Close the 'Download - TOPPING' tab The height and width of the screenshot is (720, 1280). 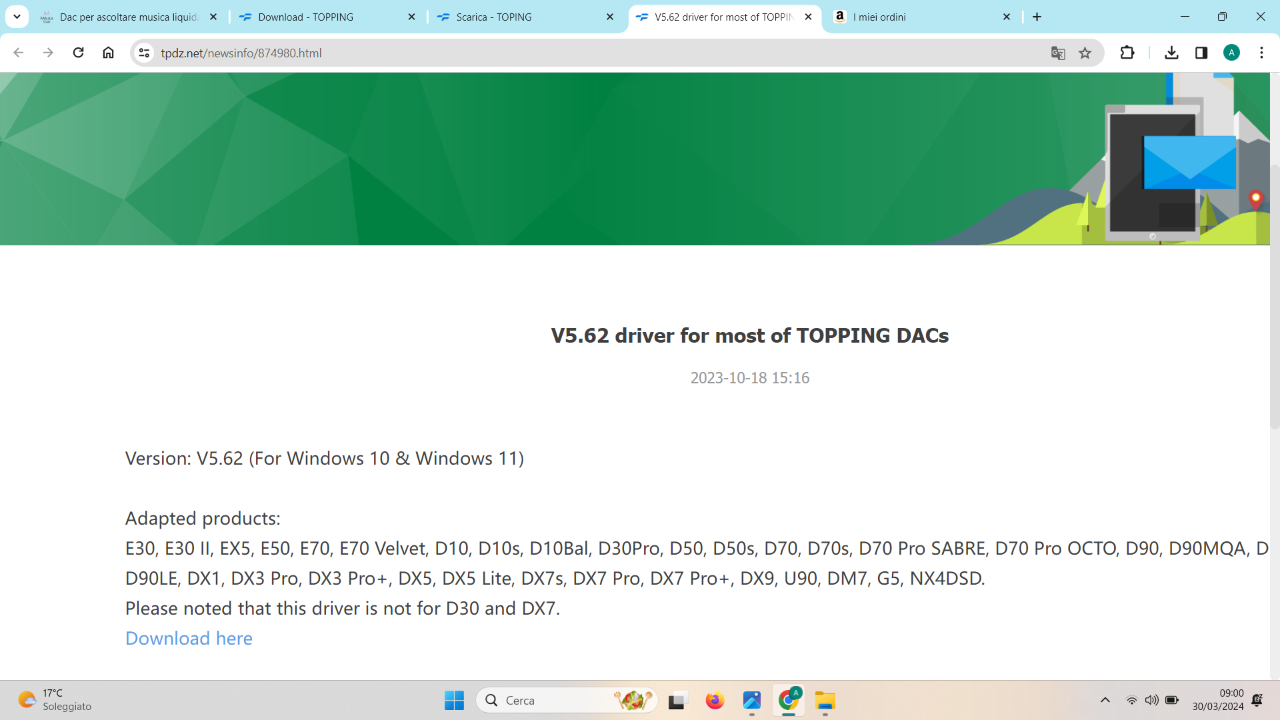point(411,17)
